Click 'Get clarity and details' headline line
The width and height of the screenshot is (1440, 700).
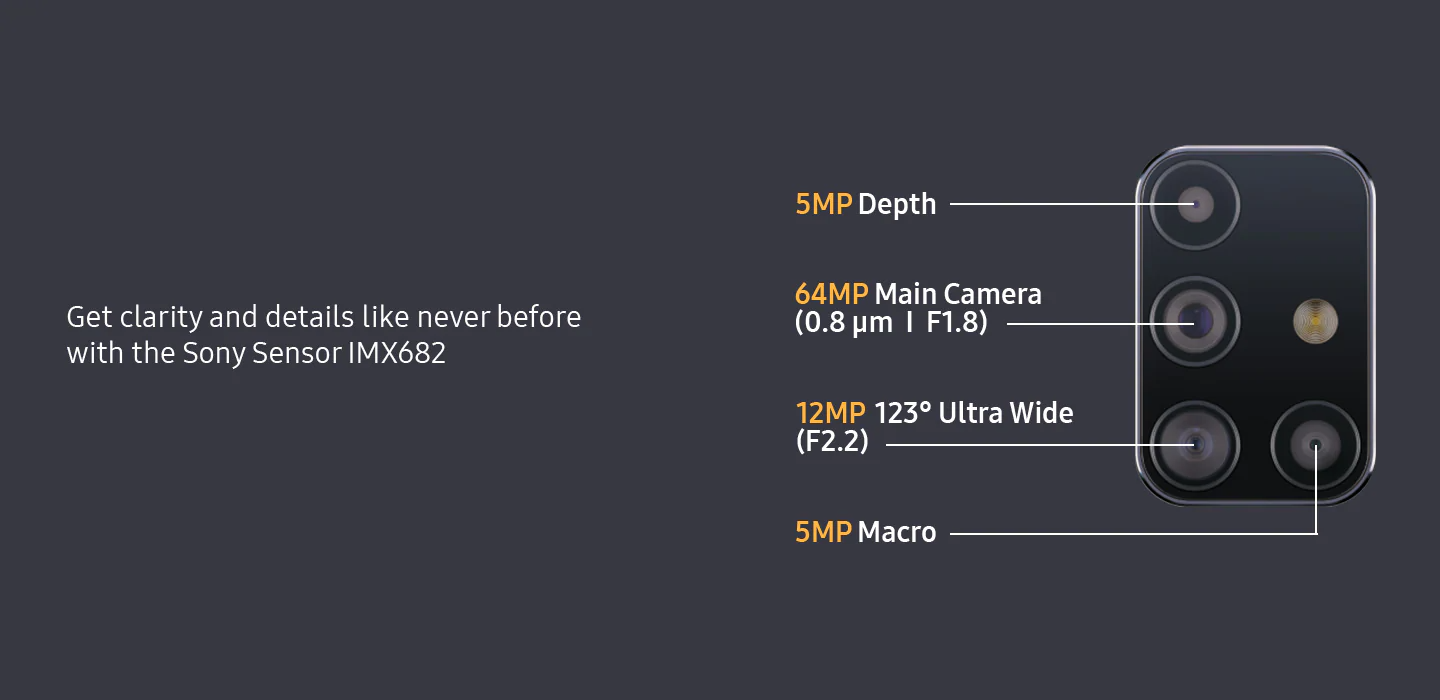[x=323, y=317]
